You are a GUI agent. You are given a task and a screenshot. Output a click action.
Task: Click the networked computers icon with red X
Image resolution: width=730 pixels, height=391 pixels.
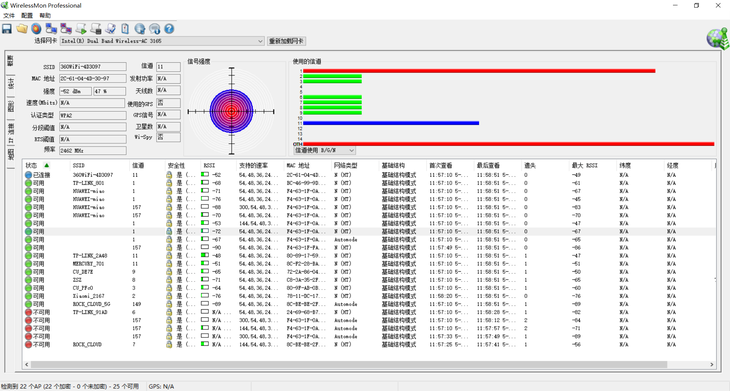pos(66,29)
